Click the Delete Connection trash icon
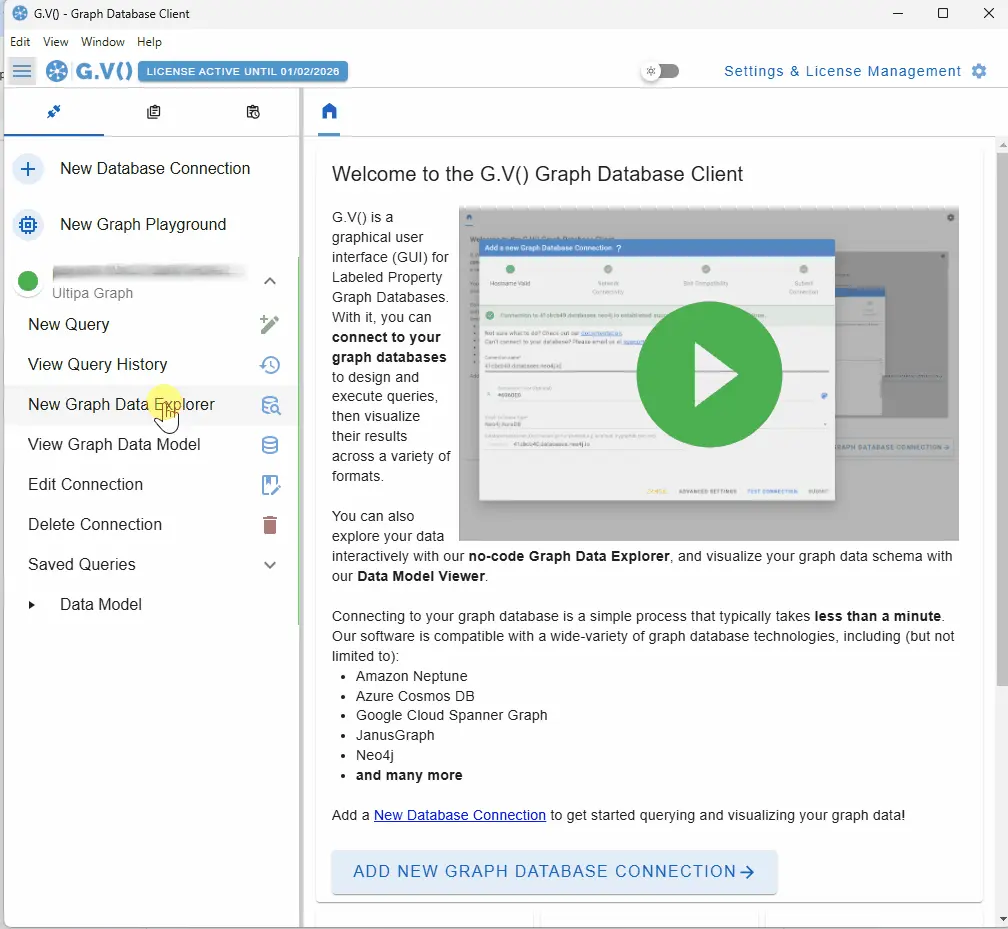The image size is (1008, 929). (270, 525)
